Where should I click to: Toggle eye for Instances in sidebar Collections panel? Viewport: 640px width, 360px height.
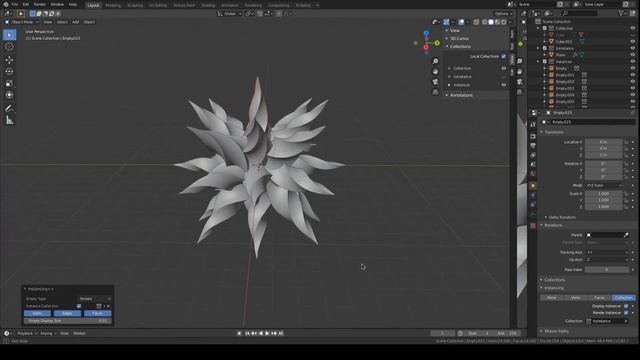[504, 85]
